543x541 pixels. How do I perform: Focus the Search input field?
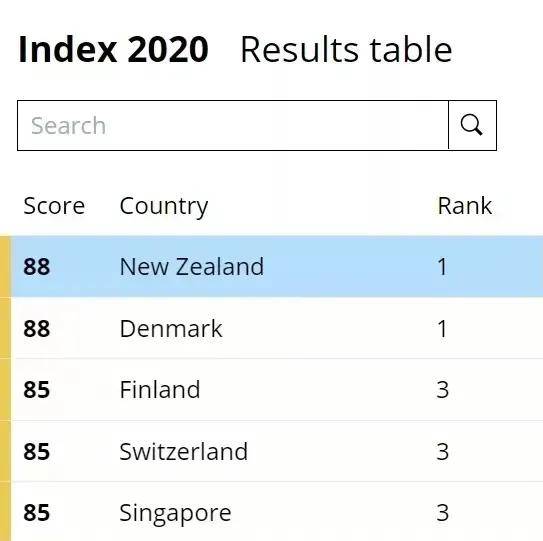233,125
